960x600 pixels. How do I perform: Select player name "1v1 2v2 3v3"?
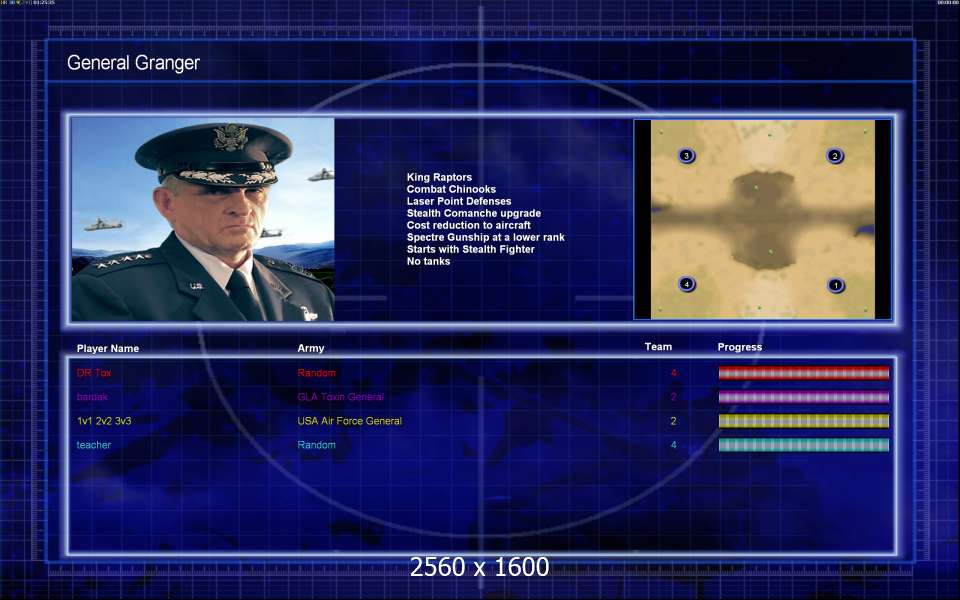point(104,421)
